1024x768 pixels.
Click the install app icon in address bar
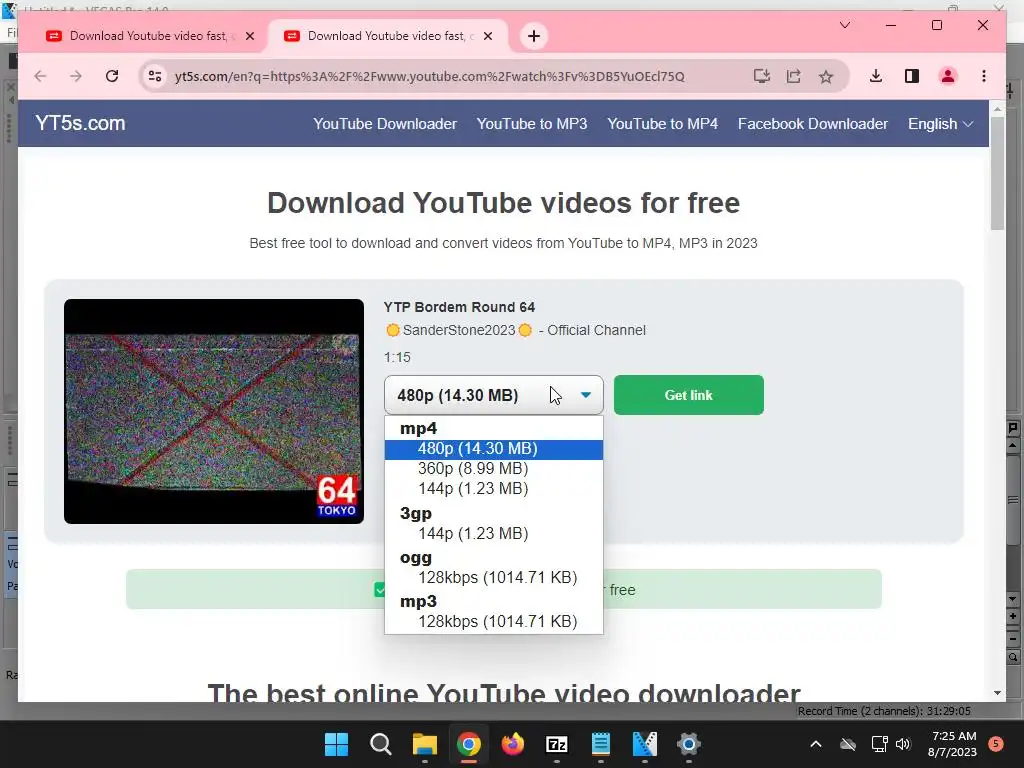pyautogui.click(x=761, y=76)
